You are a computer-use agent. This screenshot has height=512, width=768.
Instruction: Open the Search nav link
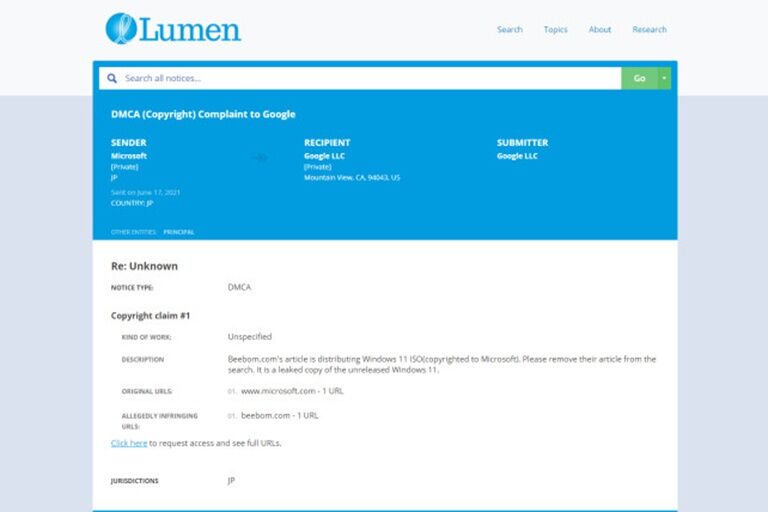pyautogui.click(x=509, y=29)
